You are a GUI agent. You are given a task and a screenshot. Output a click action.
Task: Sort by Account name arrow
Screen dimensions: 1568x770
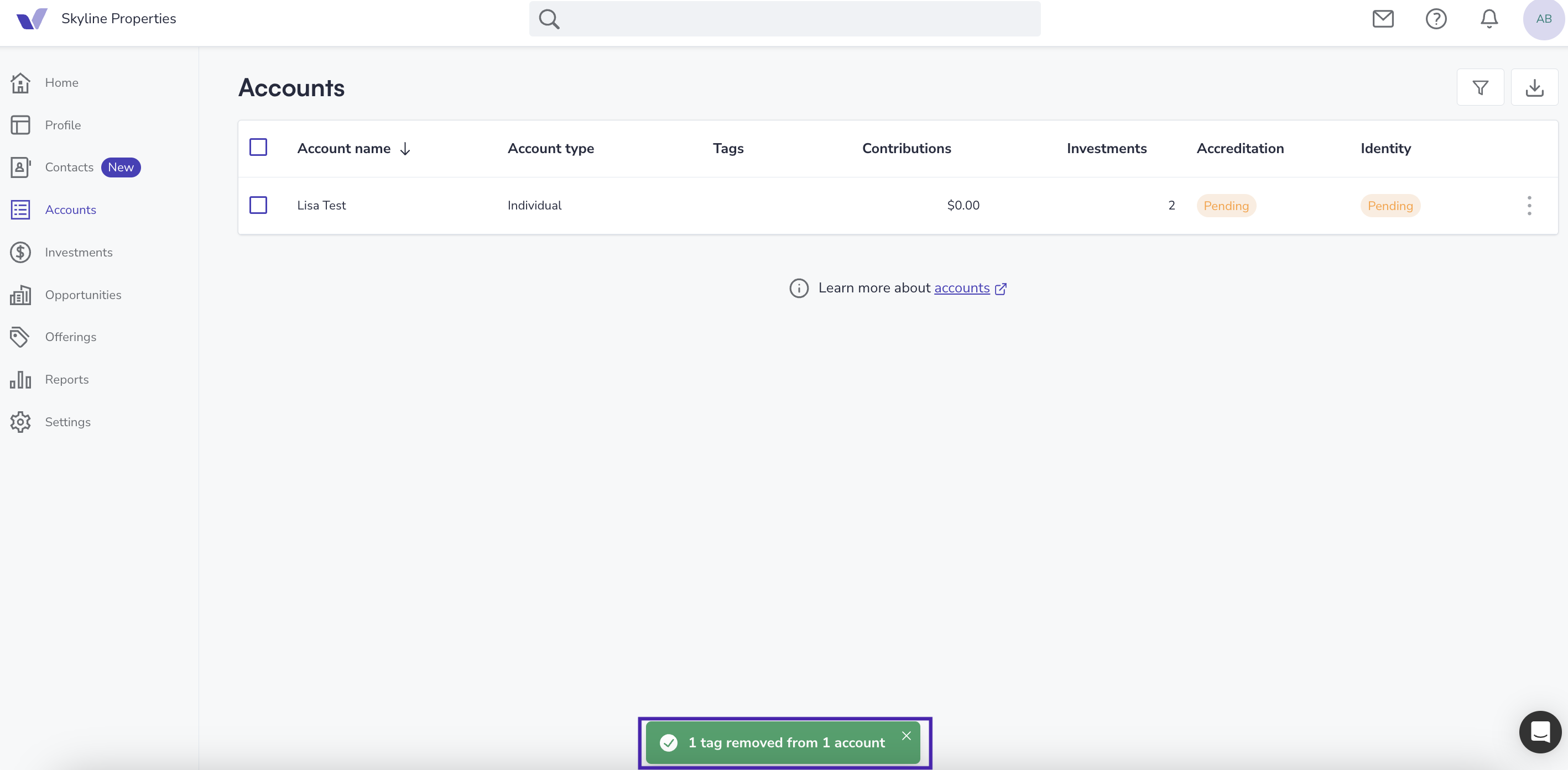tap(405, 149)
